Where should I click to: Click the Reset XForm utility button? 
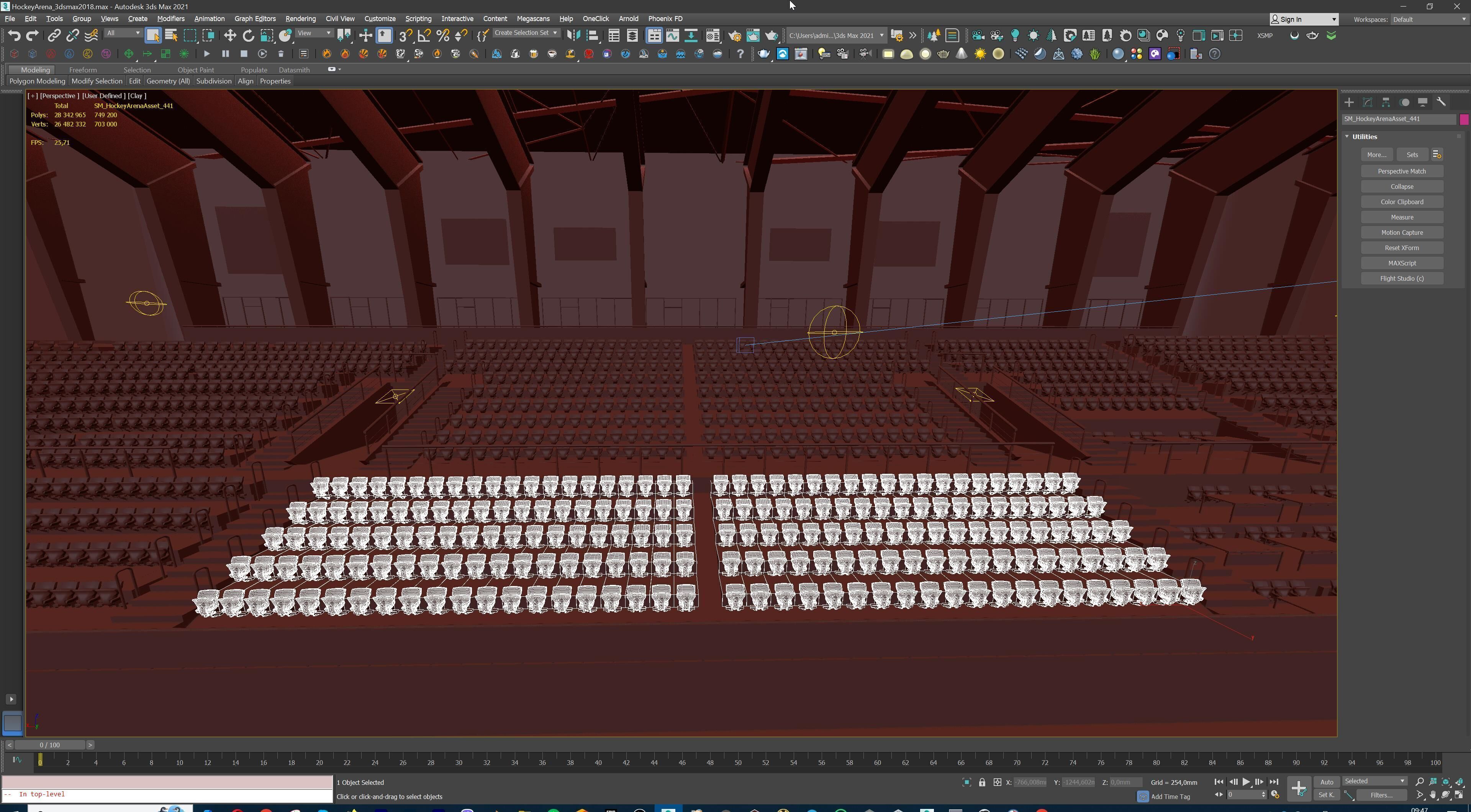[x=1402, y=248]
